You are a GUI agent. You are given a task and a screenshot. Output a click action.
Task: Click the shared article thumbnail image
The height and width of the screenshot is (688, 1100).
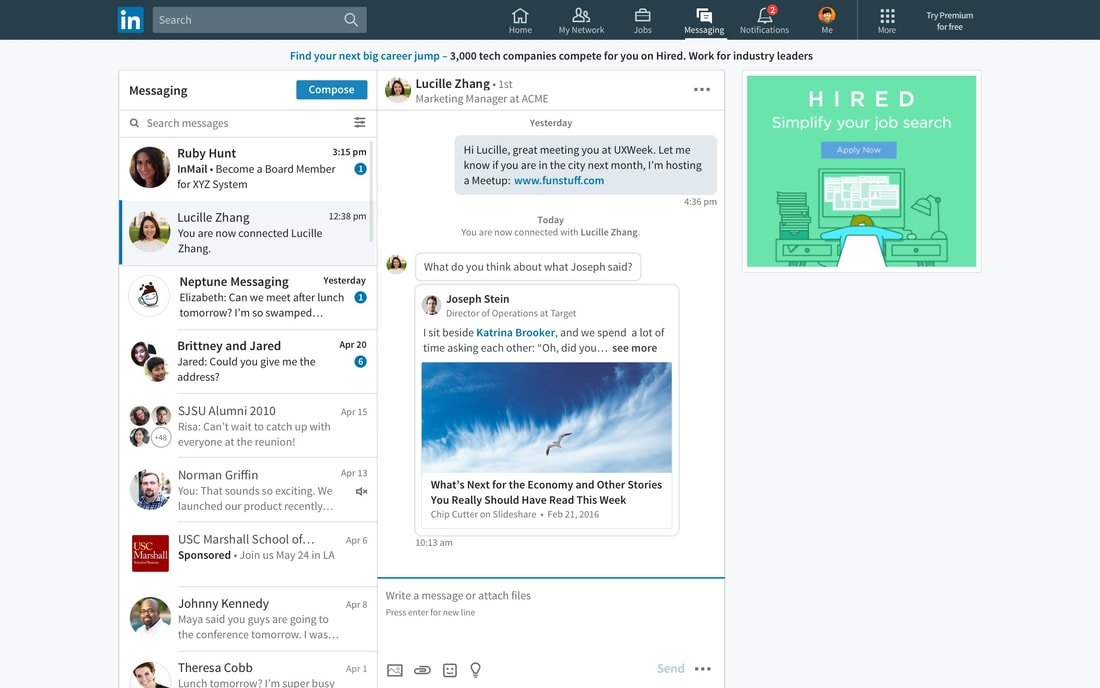point(546,413)
